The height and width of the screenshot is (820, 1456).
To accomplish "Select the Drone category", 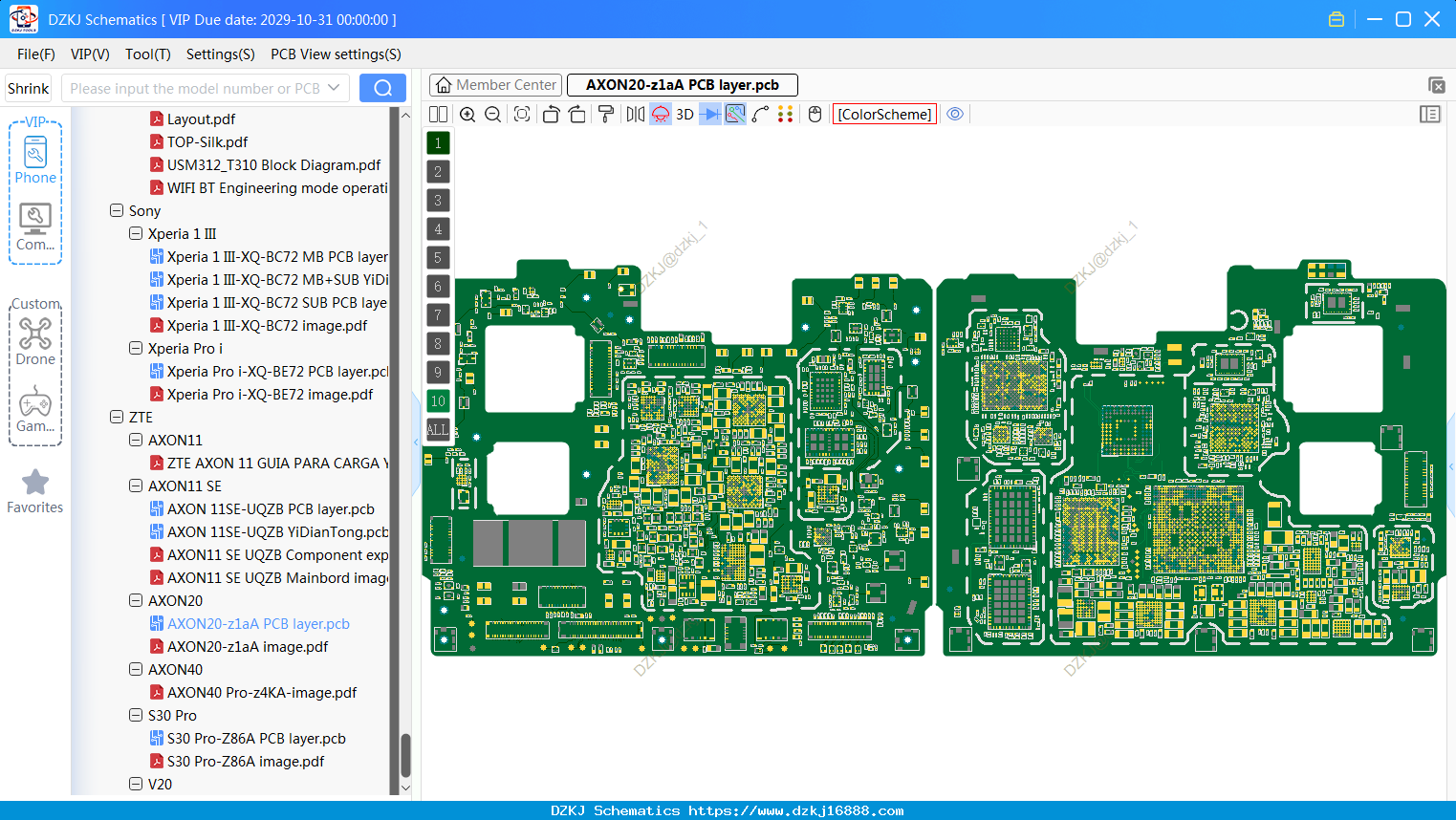I will 35,341.
